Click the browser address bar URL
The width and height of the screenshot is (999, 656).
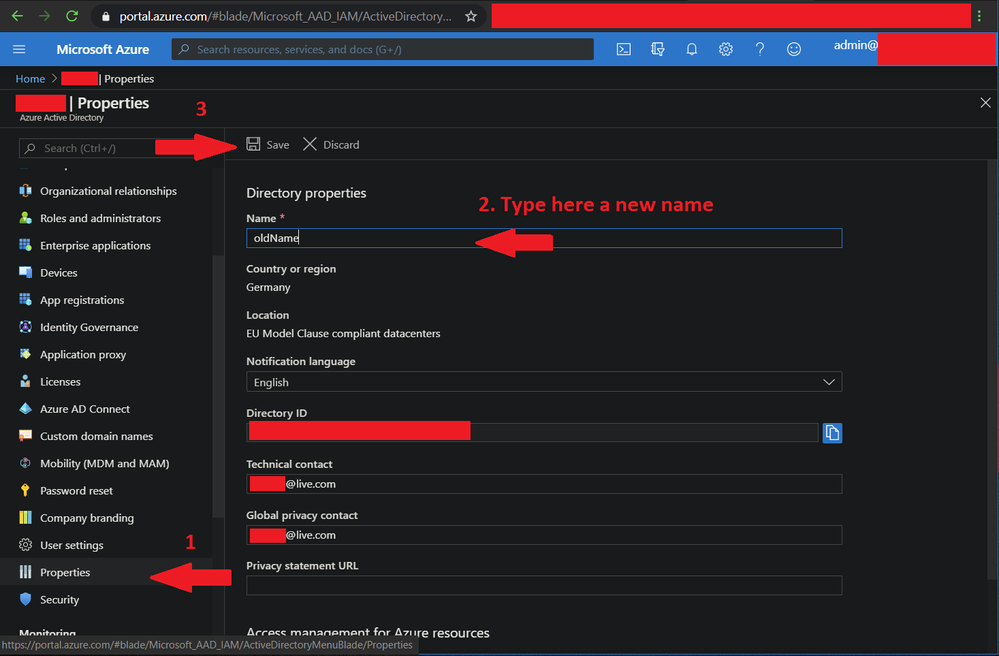(x=285, y=17)
